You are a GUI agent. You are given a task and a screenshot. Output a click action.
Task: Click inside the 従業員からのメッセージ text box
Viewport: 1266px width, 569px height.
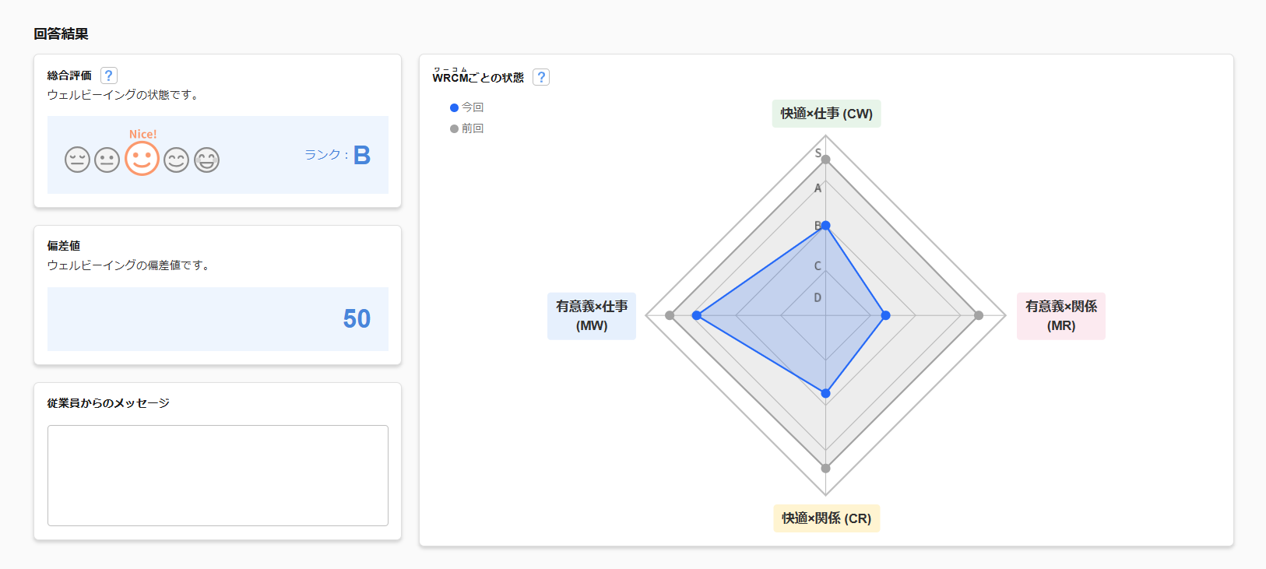tap(218, 475)
